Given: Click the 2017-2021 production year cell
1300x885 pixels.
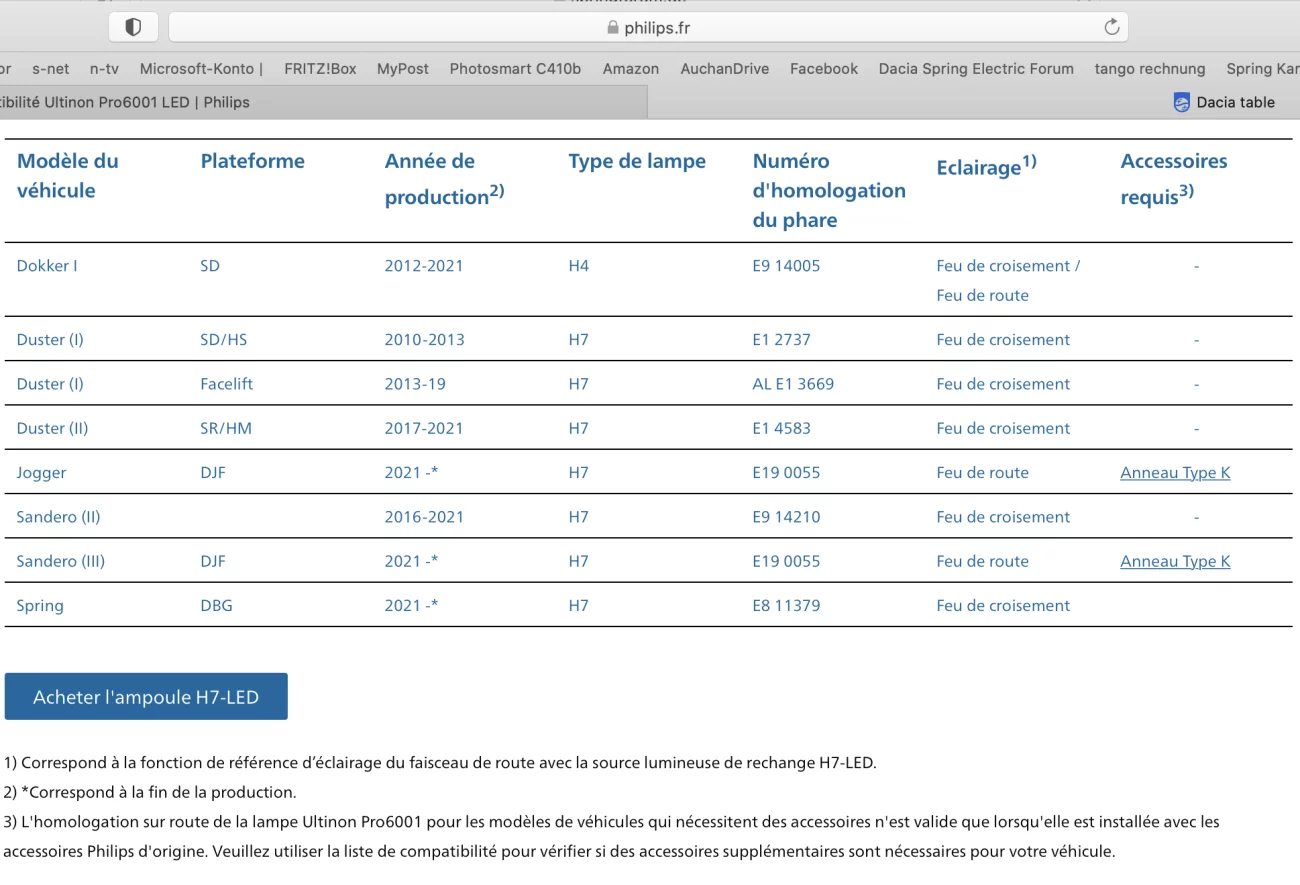Looking at the screenshot, I should (424, 428).
